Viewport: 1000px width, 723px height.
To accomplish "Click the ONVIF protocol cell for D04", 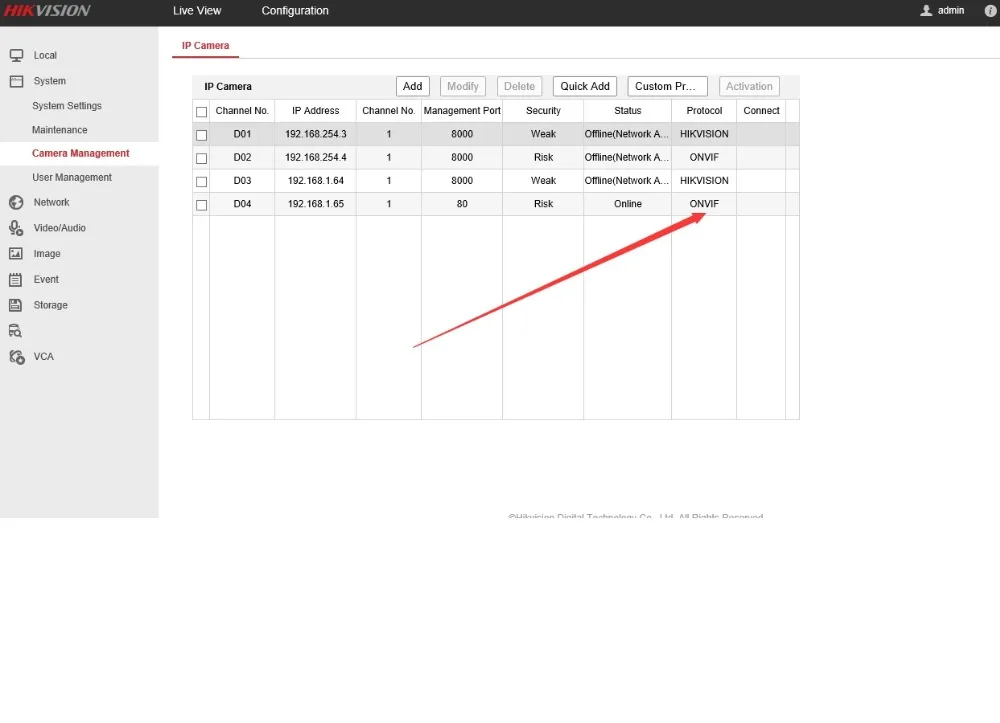I will tap(704, 204).
